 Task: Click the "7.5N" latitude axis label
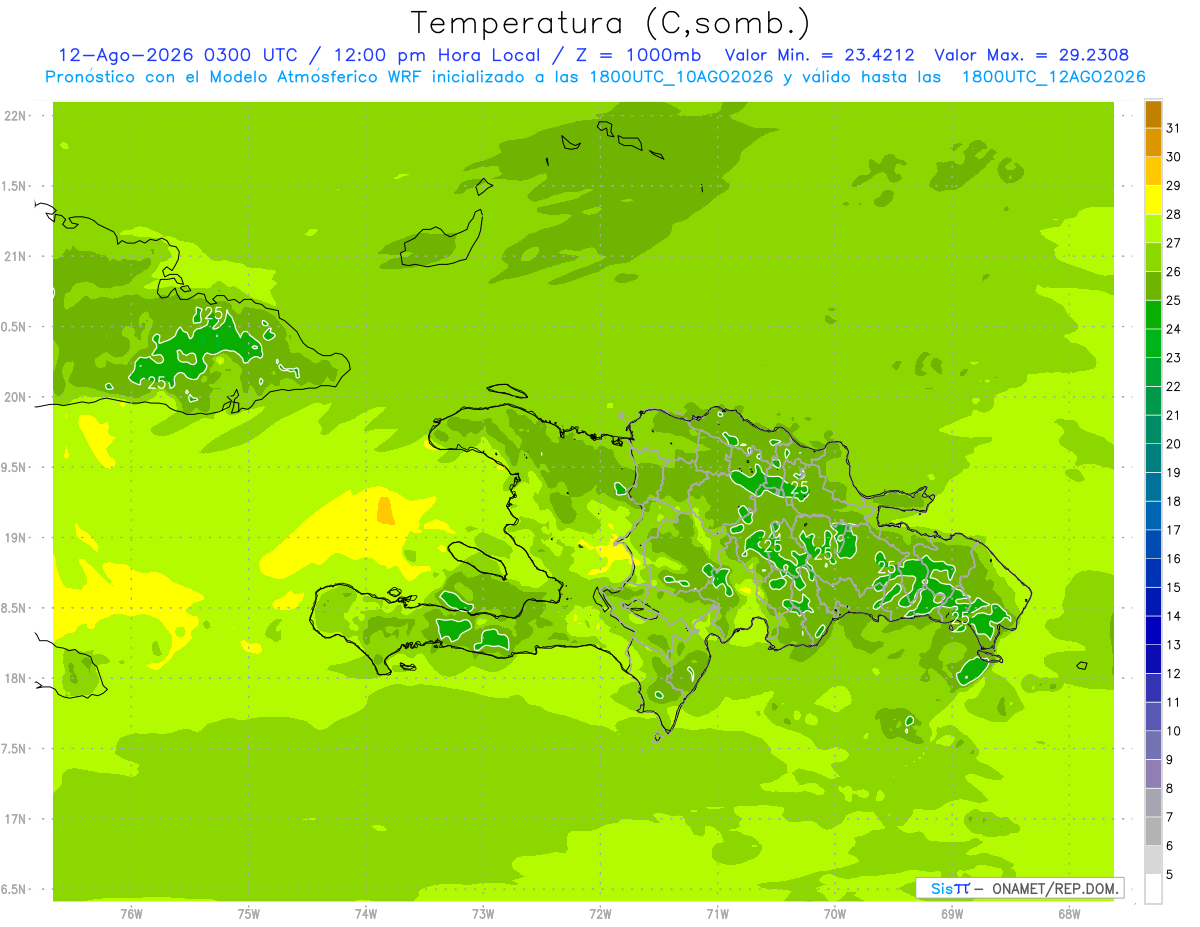[15, 749]
